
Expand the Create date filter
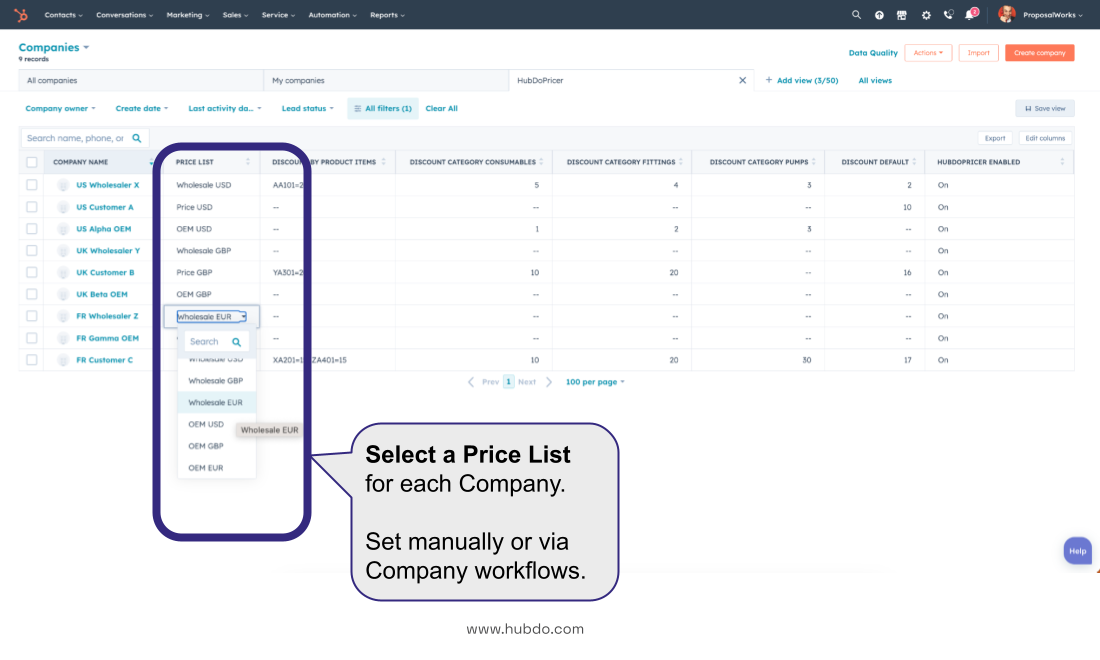[x=142, y=109]
